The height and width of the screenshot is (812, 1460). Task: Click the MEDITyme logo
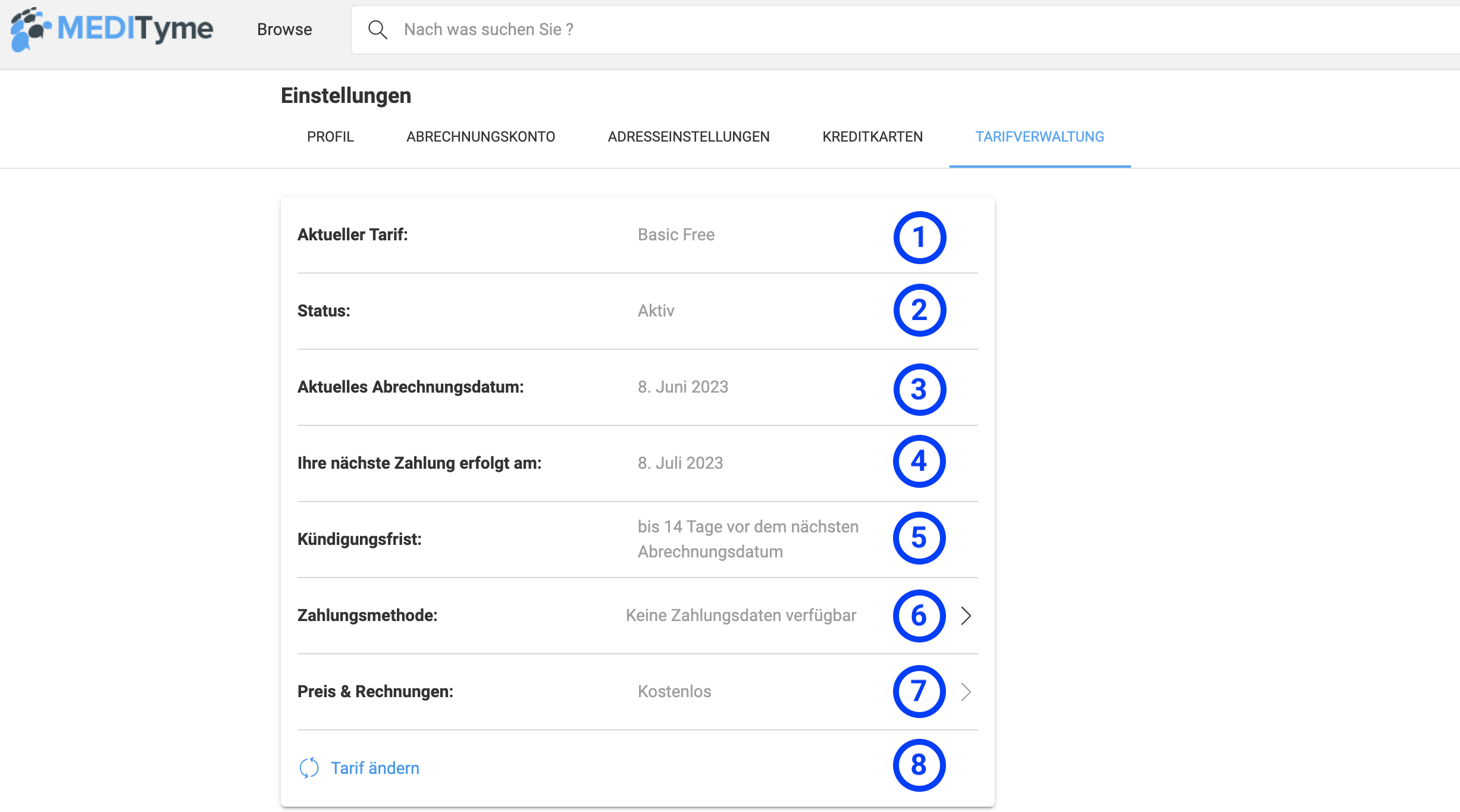pyautogui.click(x=112, y=29)
